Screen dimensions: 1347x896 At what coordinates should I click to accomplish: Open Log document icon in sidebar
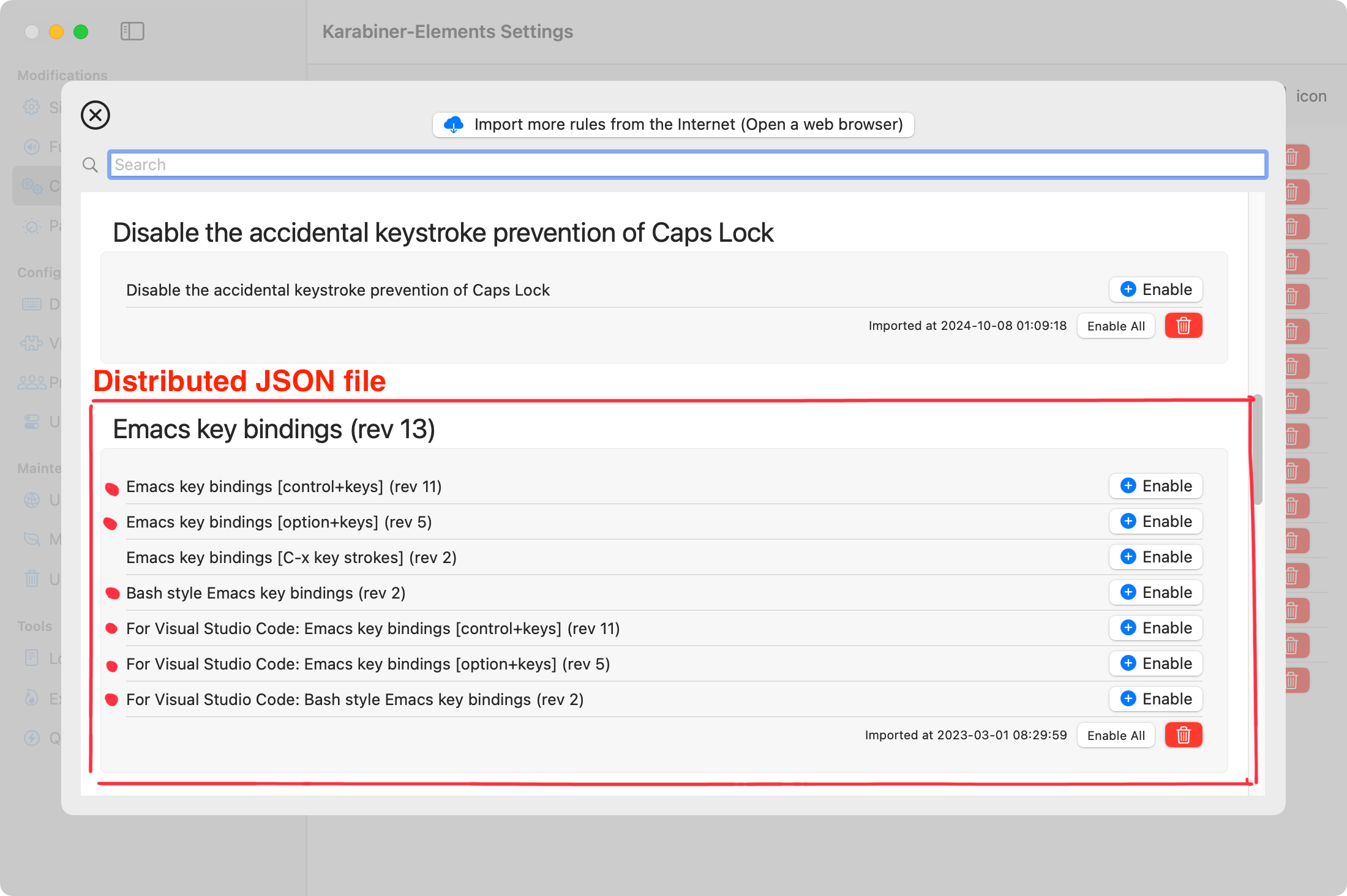32,659
